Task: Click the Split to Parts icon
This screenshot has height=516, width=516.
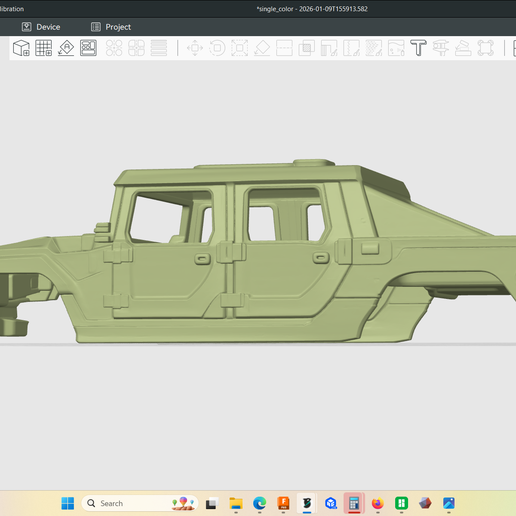Action: click(x=136, y=48)
